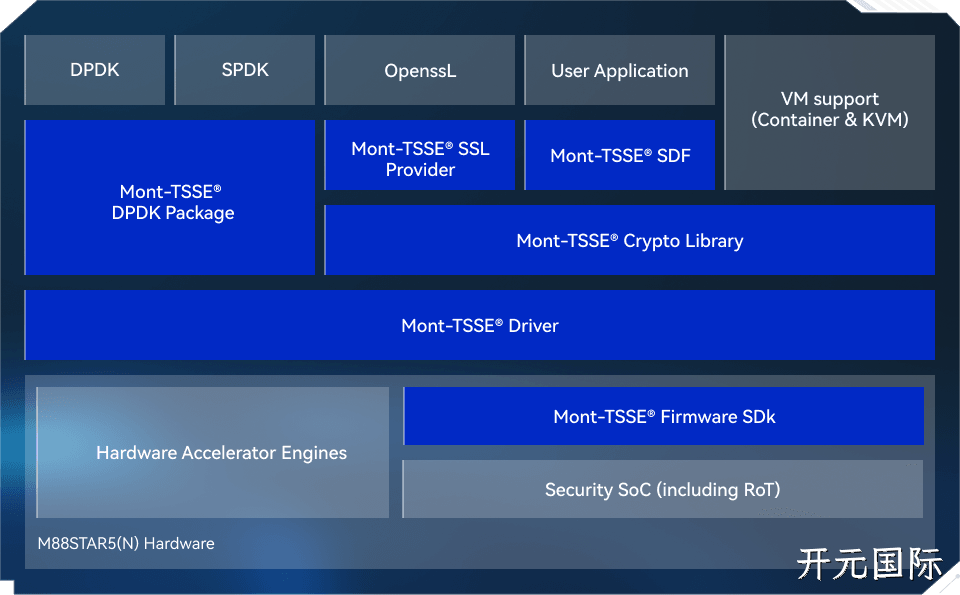
Task: Click the M88STAR5(N) Hardware label
Action: 126,543
